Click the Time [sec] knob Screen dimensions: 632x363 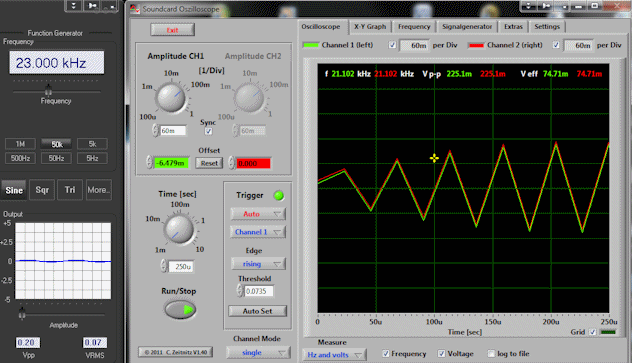tap(179, 229)
